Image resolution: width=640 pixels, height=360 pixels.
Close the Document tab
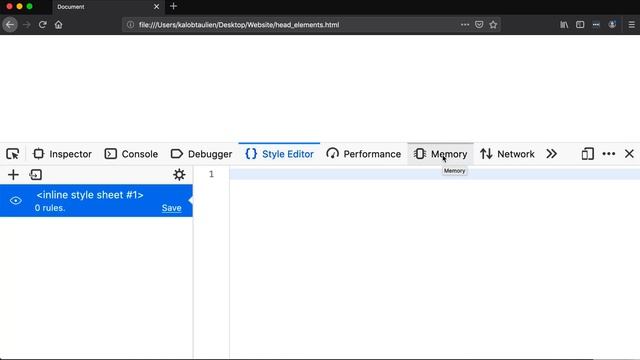tap(156, 7)
